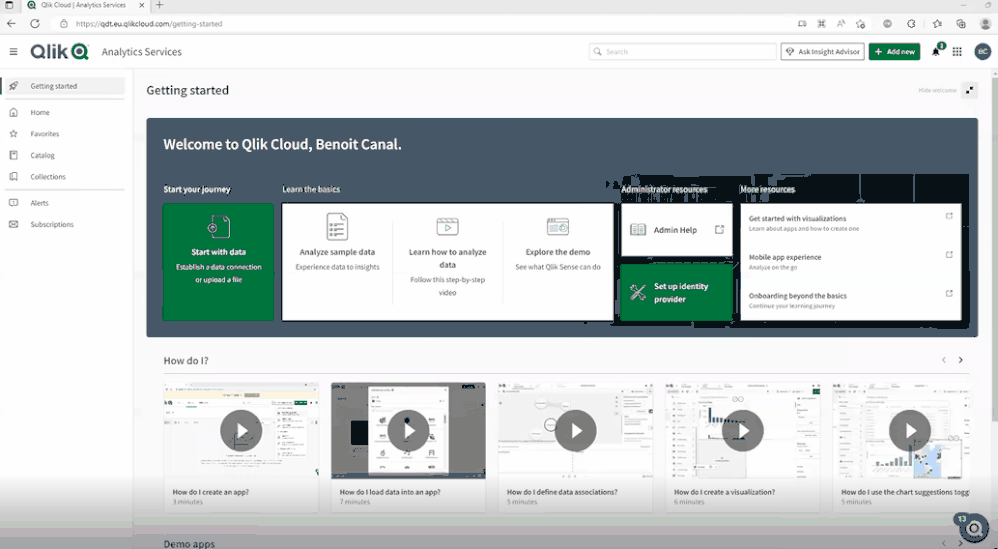Click Set up identity provider tile
The height and width of the screenshot is (549, 998).
676,293
